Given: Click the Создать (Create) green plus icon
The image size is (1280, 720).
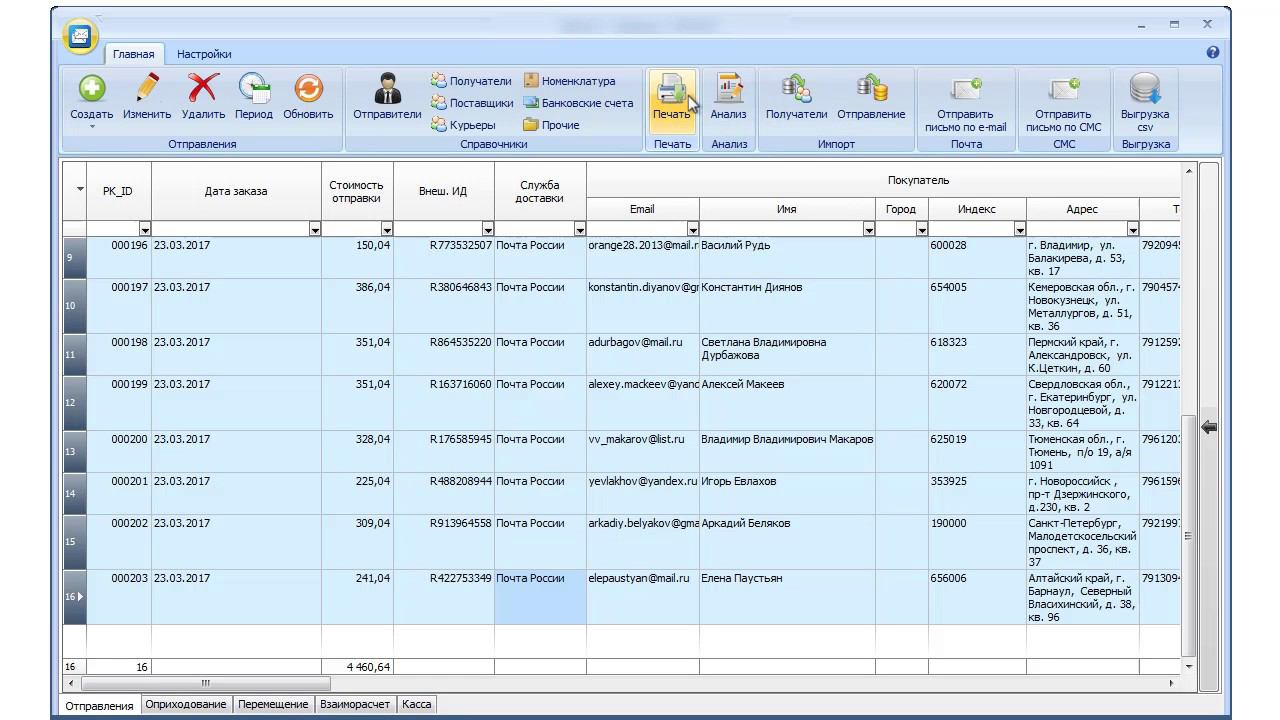Looking at the screenshot, I should (92, 88).
